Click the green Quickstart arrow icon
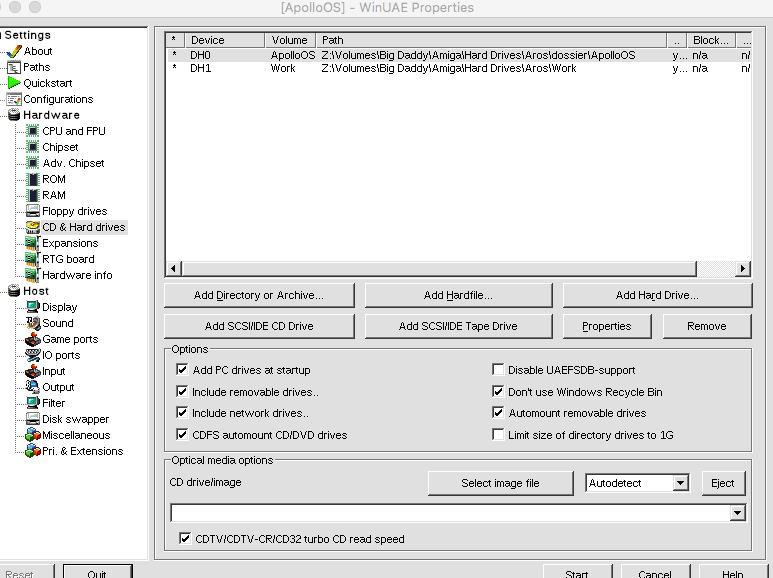The height and width of the screenshot is (578, 773). coord(14,83)
